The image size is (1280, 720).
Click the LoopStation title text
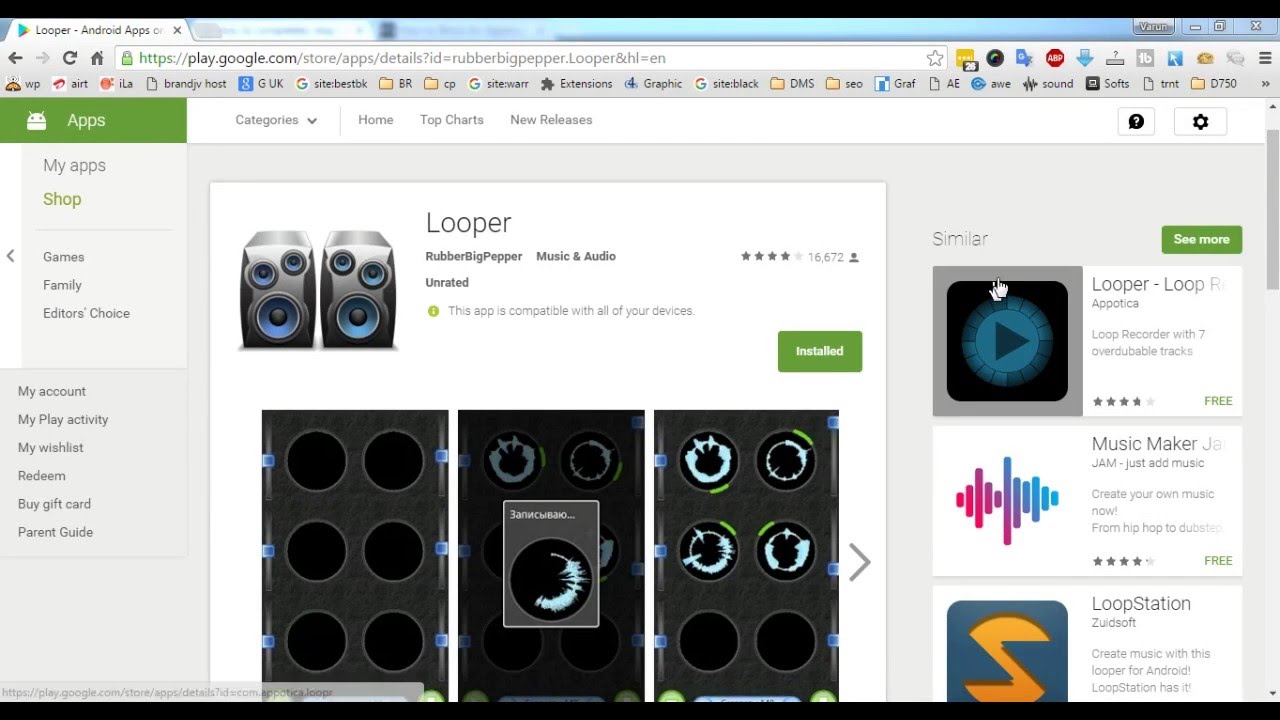tap(1141, 604)
